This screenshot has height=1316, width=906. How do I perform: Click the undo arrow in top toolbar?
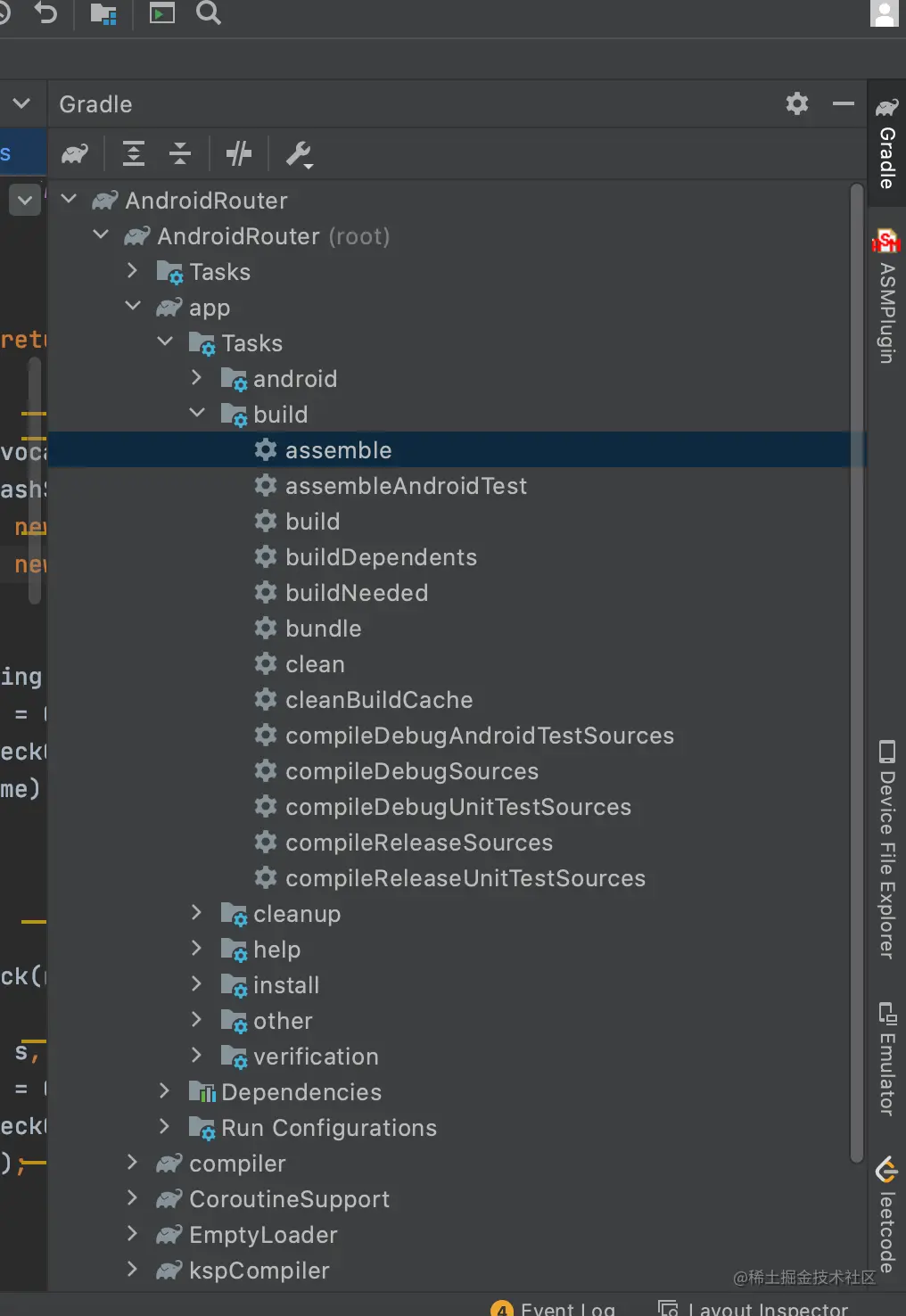click(45, 14)
